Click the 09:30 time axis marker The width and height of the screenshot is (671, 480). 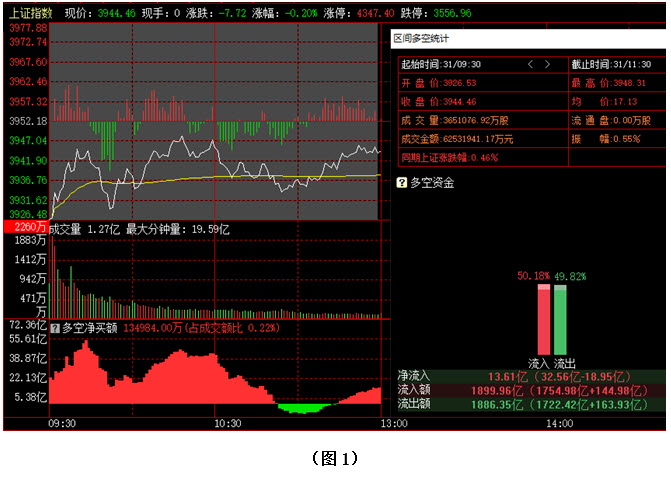(62, 424)
